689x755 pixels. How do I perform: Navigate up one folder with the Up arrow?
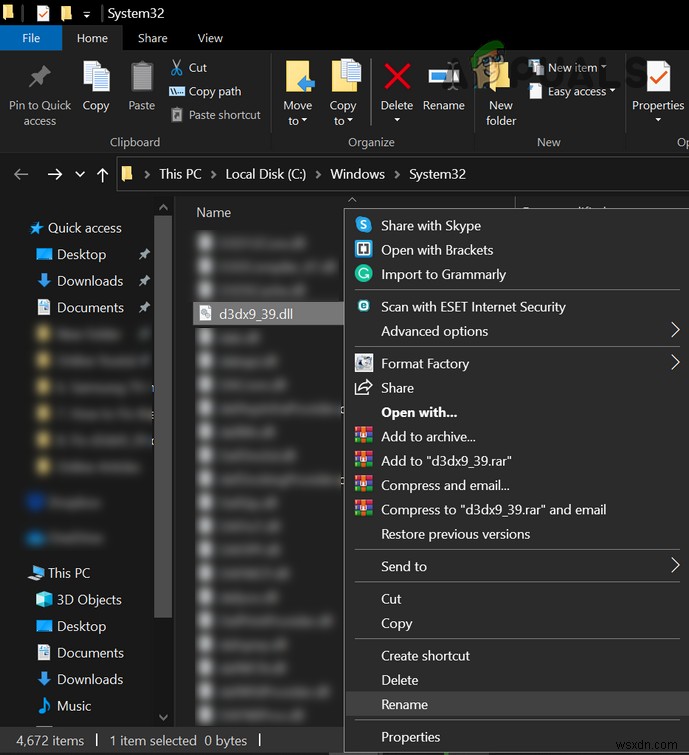point(103,174)
